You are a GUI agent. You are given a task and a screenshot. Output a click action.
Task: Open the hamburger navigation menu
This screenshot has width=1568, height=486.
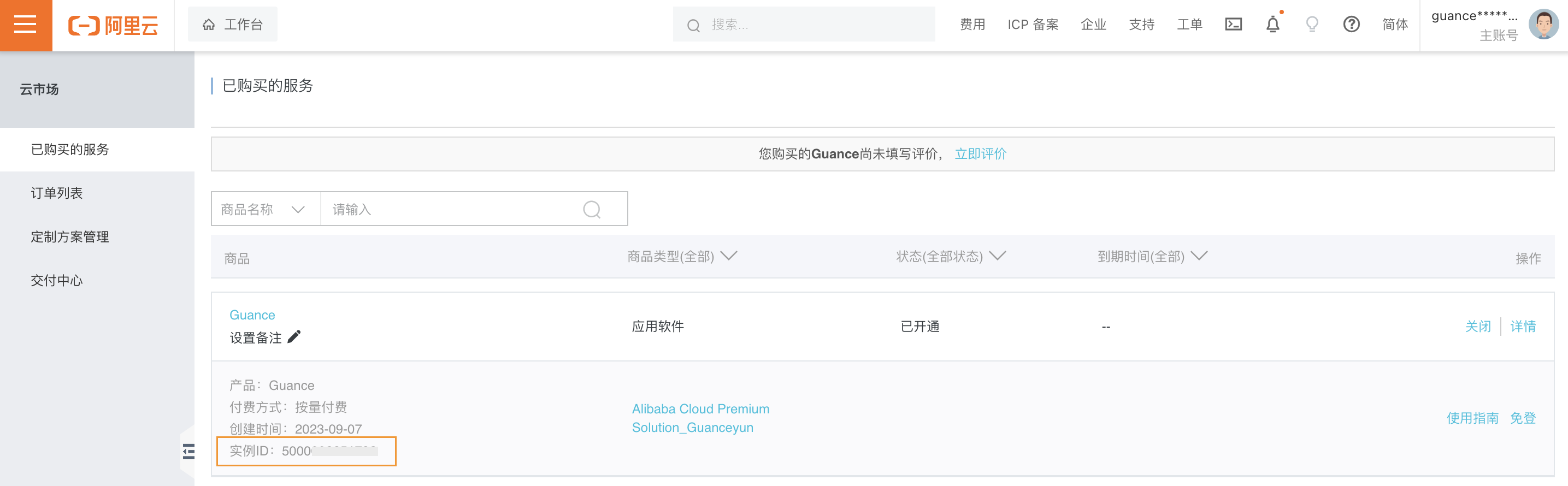26,25
